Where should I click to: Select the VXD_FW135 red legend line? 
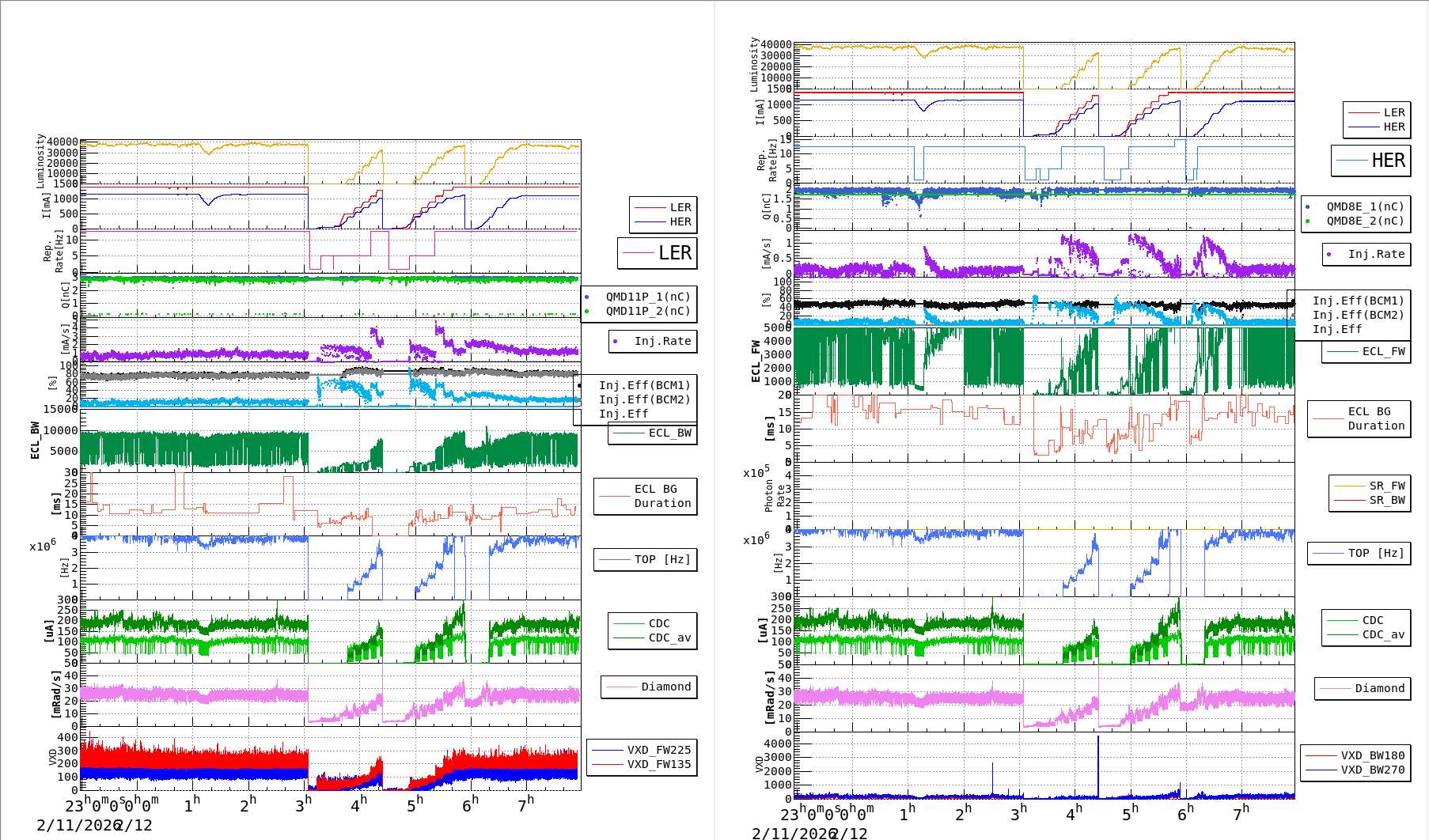608,765
